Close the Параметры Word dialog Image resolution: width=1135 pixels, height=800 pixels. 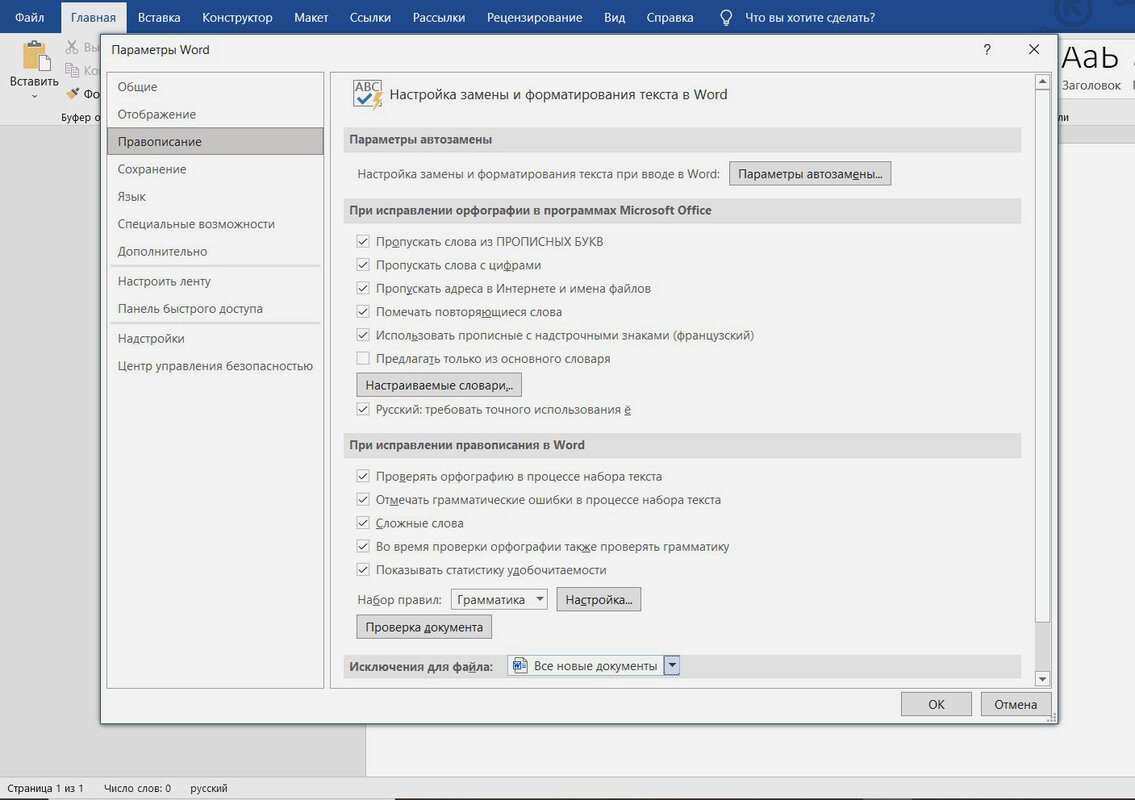1034,49
